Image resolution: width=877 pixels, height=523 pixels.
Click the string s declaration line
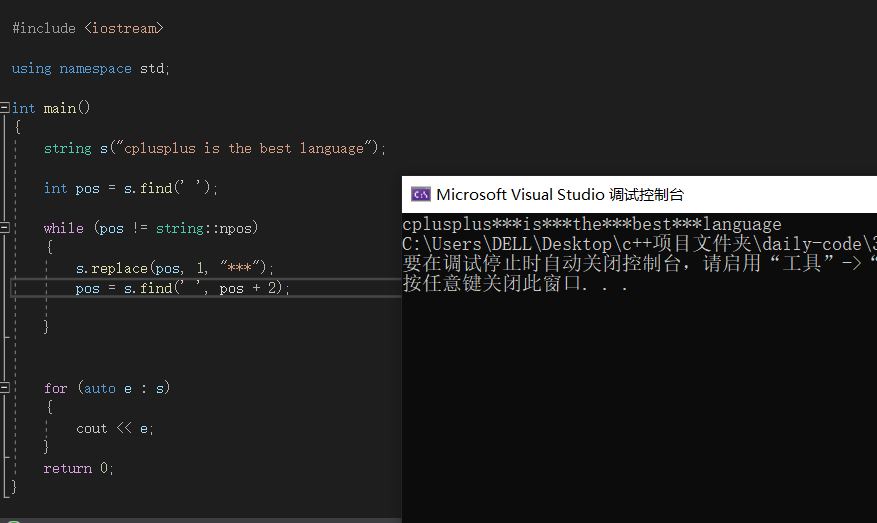tap(215, 148)
